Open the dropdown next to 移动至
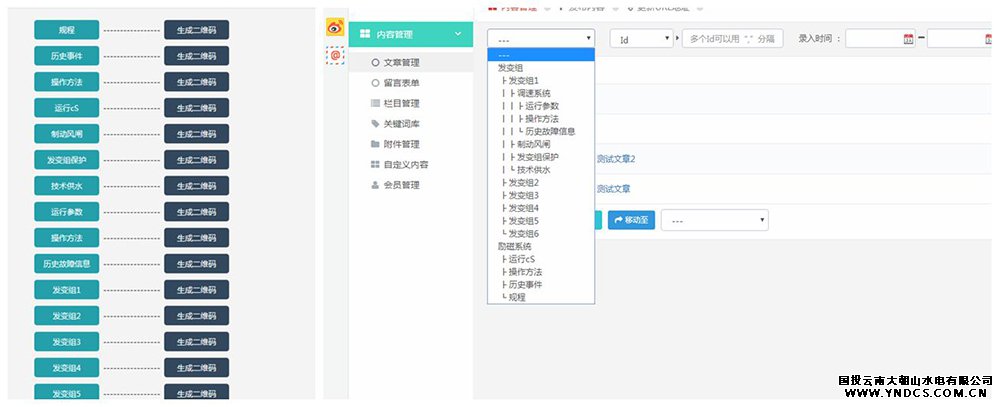 tap(714, 220)
